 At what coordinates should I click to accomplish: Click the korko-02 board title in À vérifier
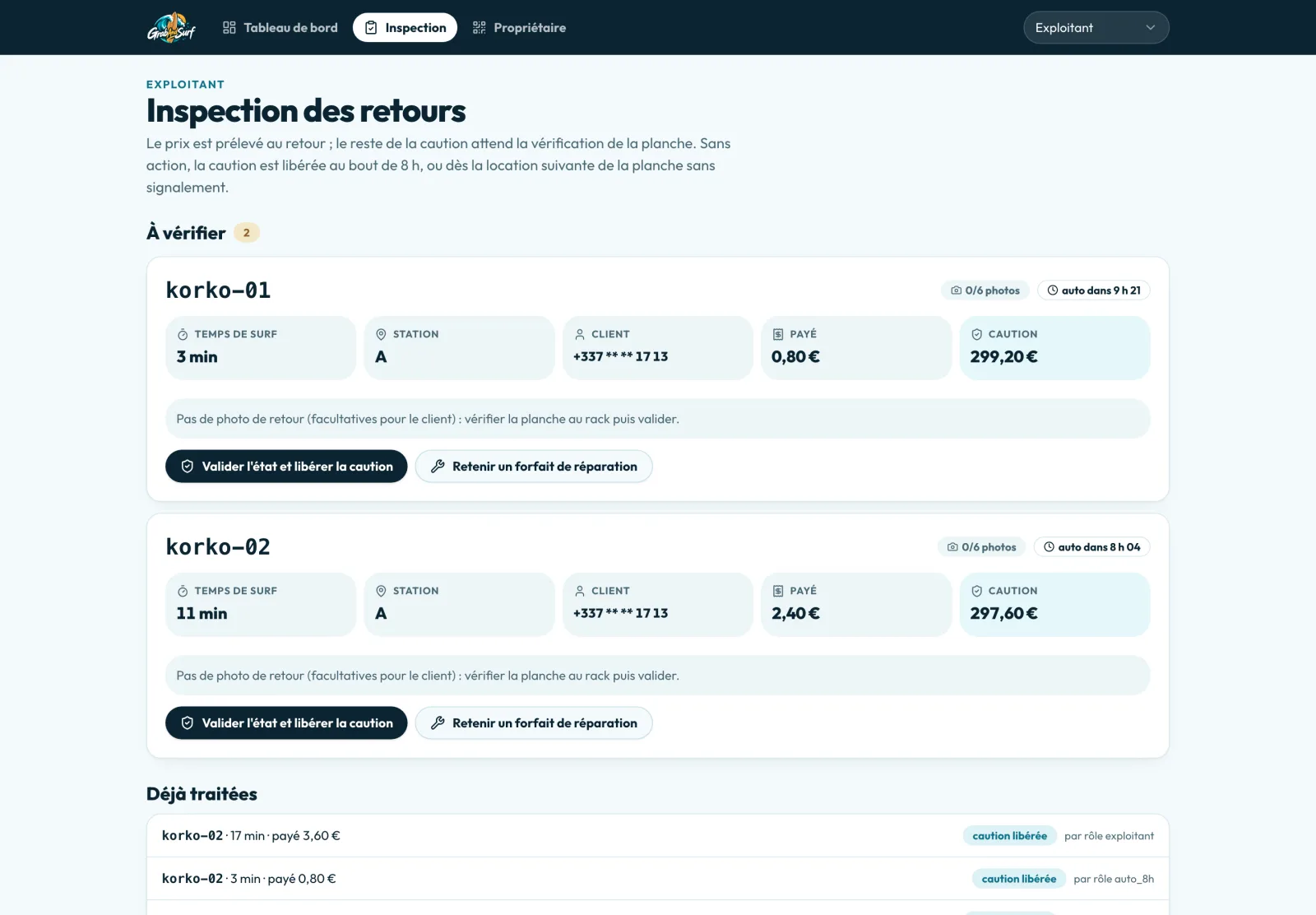[x=218, y=547]
